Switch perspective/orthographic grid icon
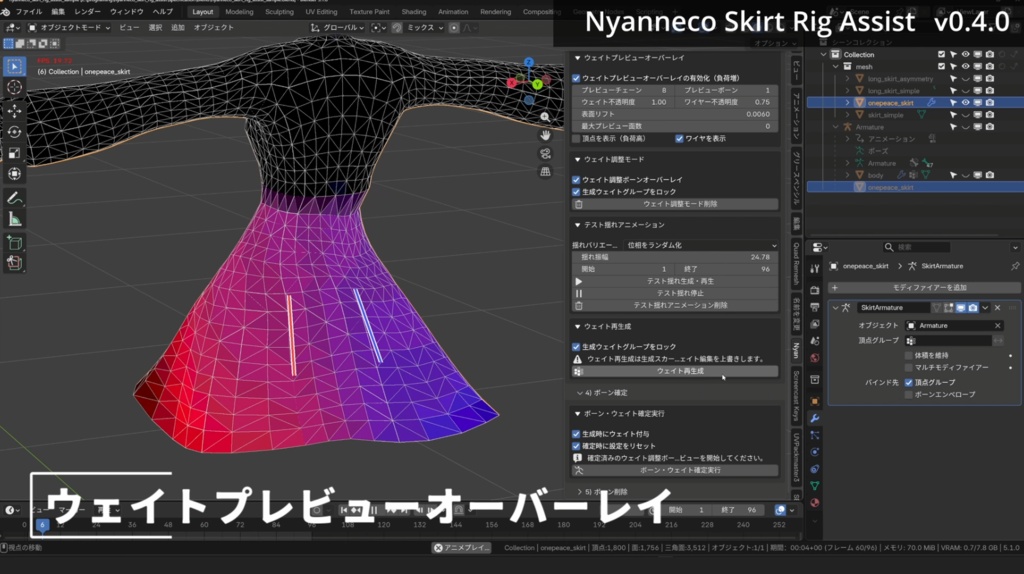The image size is (1024, 574). pos(545,172)
